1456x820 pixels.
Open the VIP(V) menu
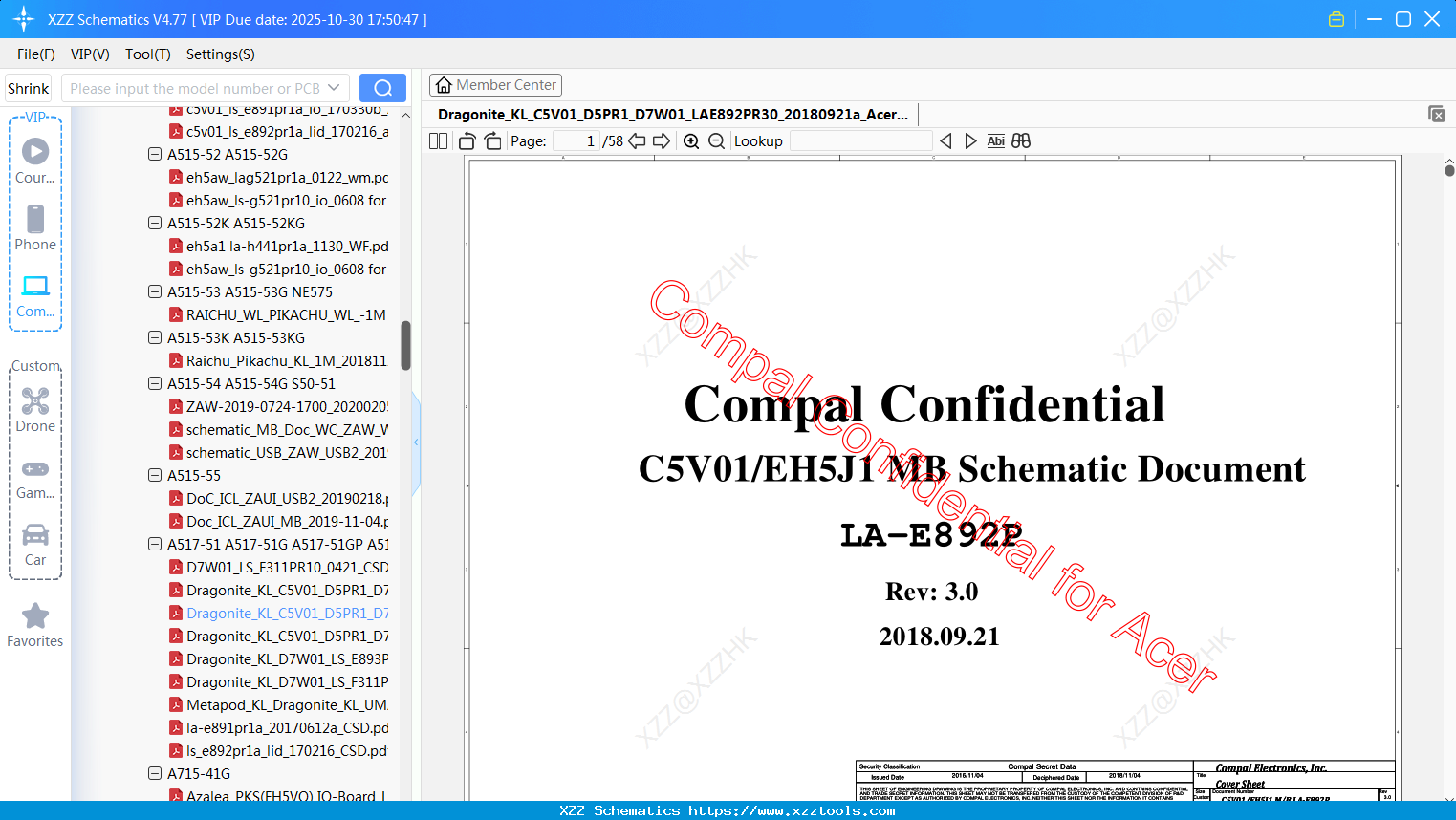pyautogui.click(x=90, y=54)
